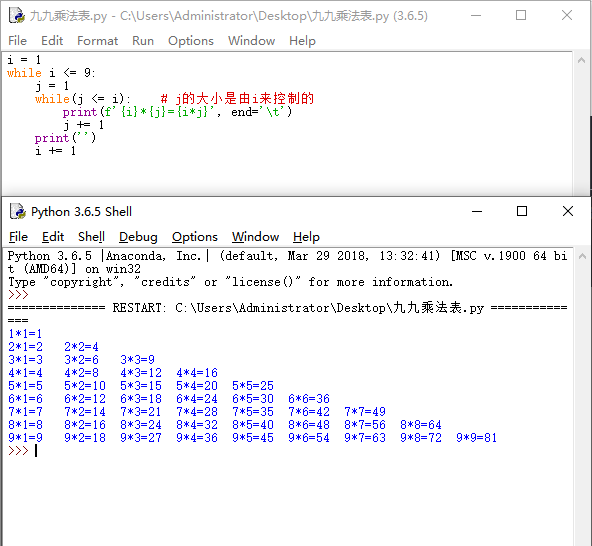
Task: Open Help menu in Python Shell
Action: (x=306, y=237)
